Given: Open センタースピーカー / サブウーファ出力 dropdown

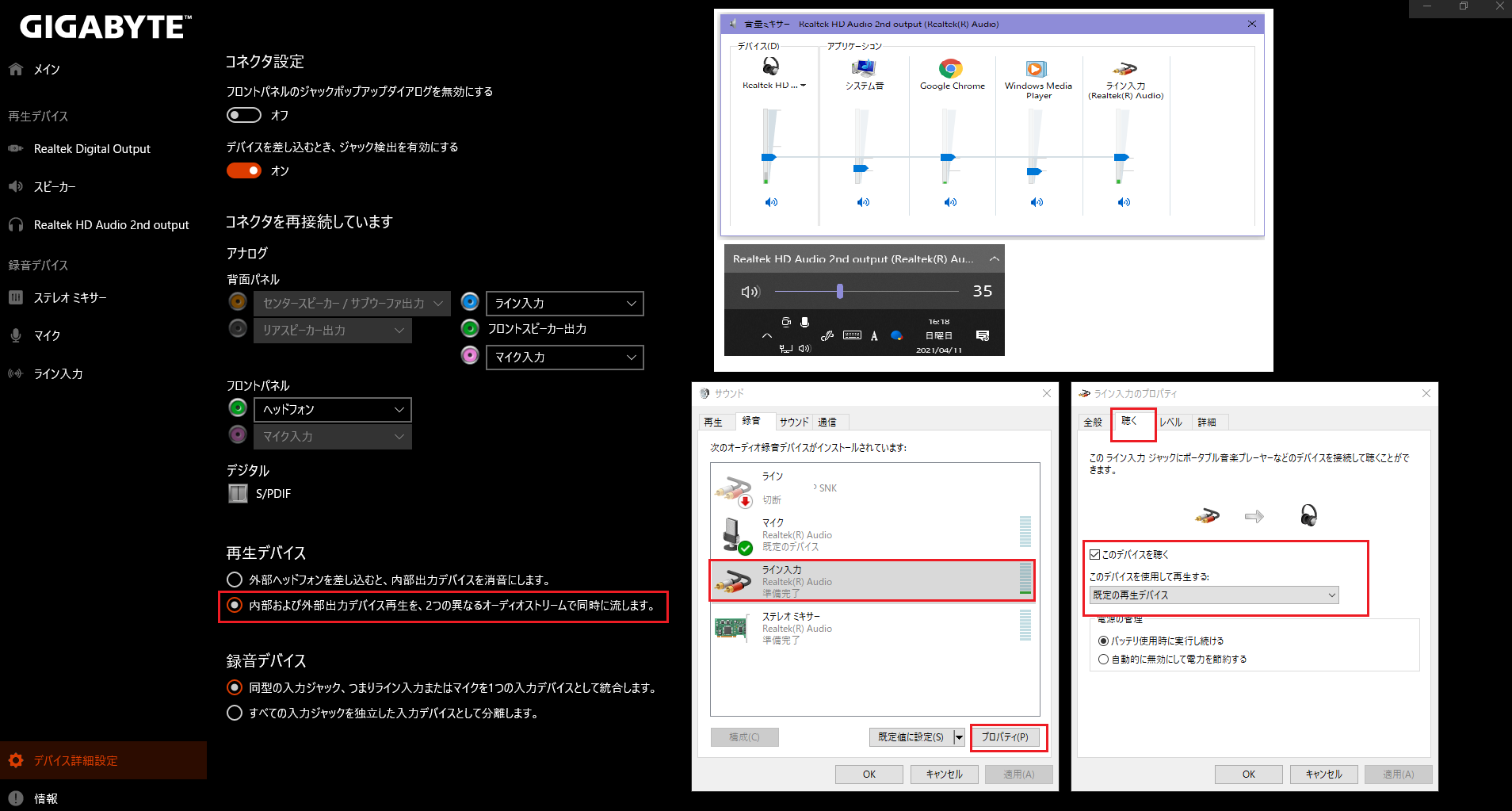Looking at the screenshot, I should point(352,303).
